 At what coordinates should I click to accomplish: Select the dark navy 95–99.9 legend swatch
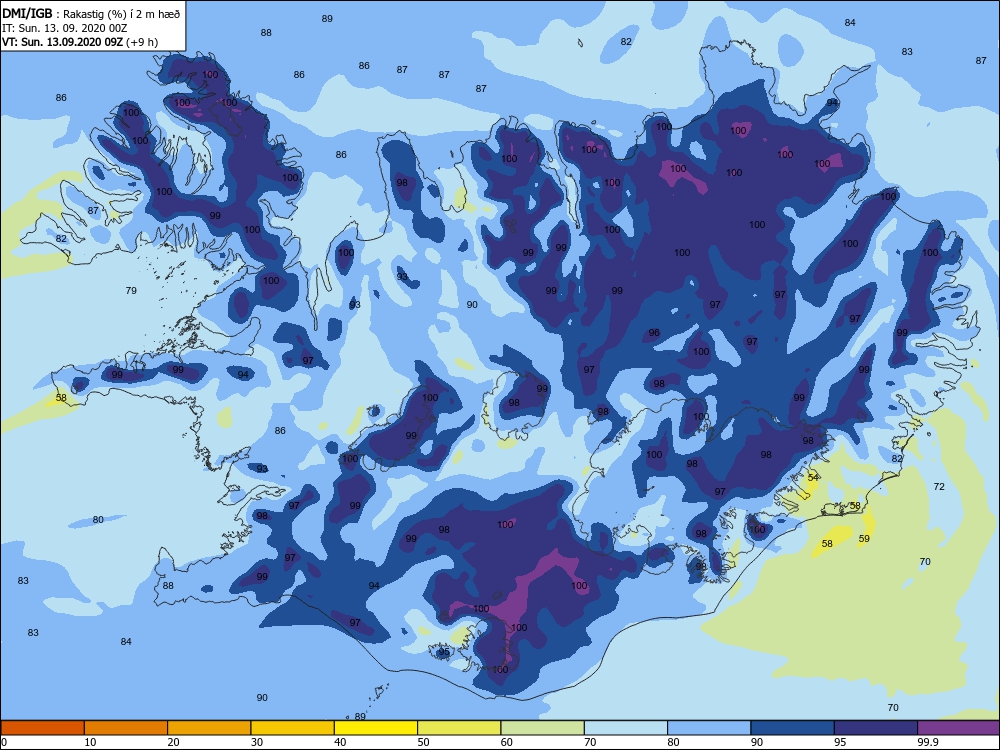(876, 728)
